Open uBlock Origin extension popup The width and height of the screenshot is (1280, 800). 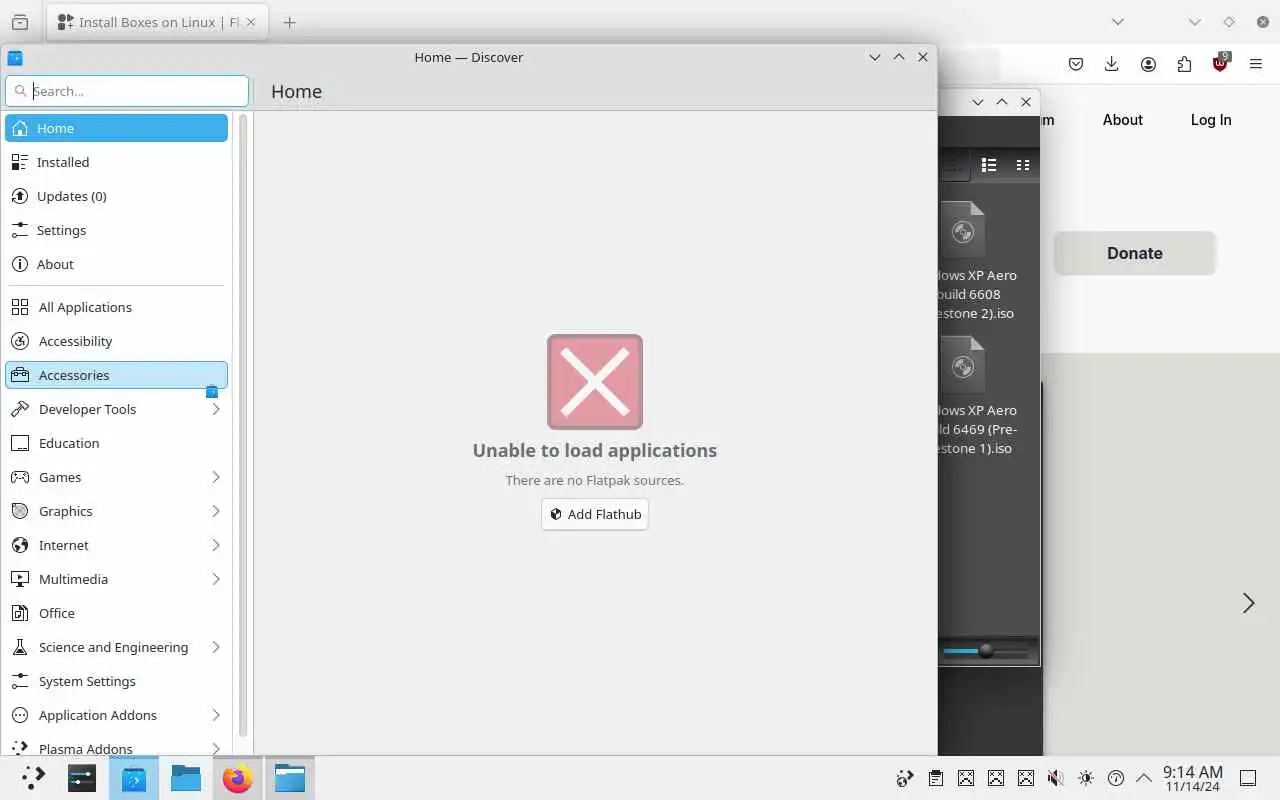click(1220, 63)
